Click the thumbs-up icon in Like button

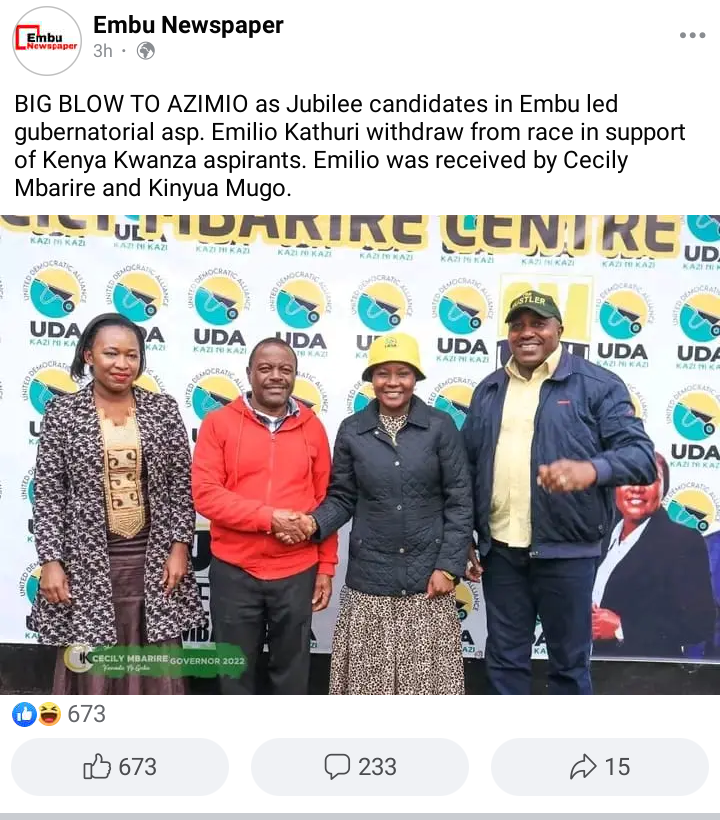tap(97, 767)
